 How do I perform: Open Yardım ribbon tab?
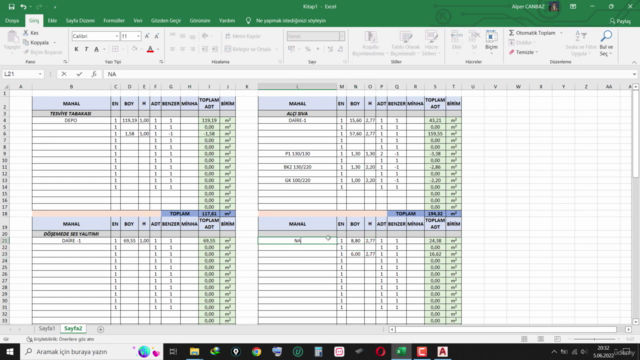click(227, 20)
